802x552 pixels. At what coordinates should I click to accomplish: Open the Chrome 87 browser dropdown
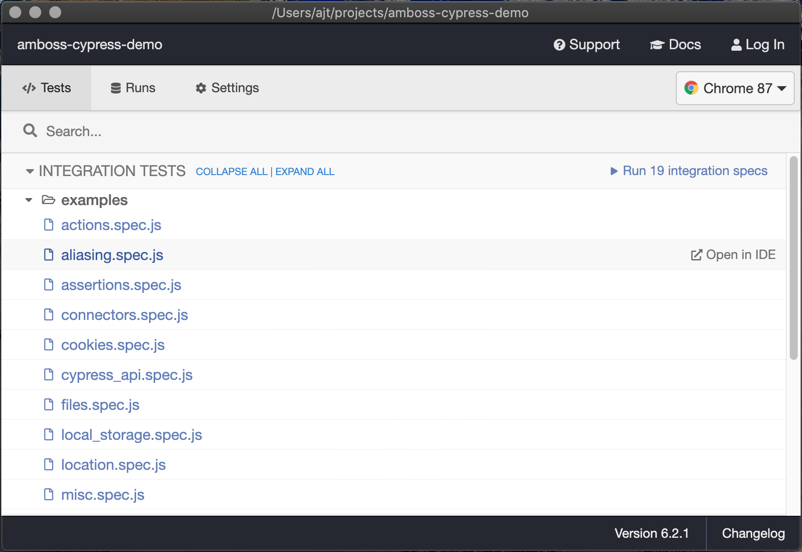[x=735, y=88]
